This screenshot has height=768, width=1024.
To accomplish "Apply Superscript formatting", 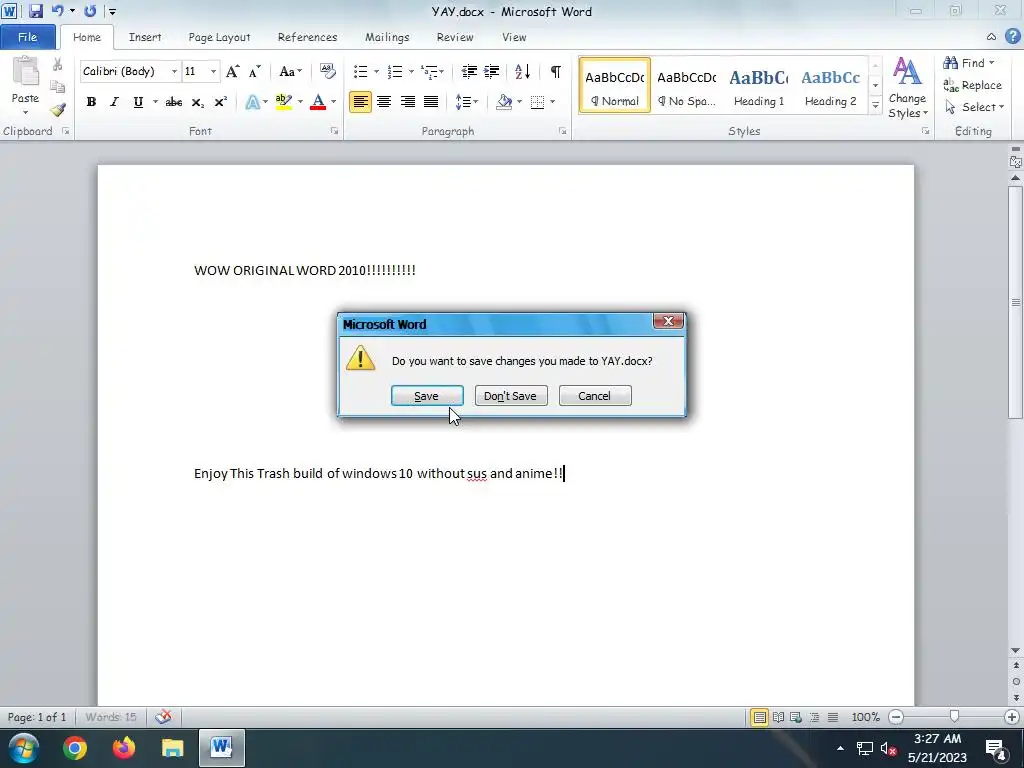I will [221, 102].
